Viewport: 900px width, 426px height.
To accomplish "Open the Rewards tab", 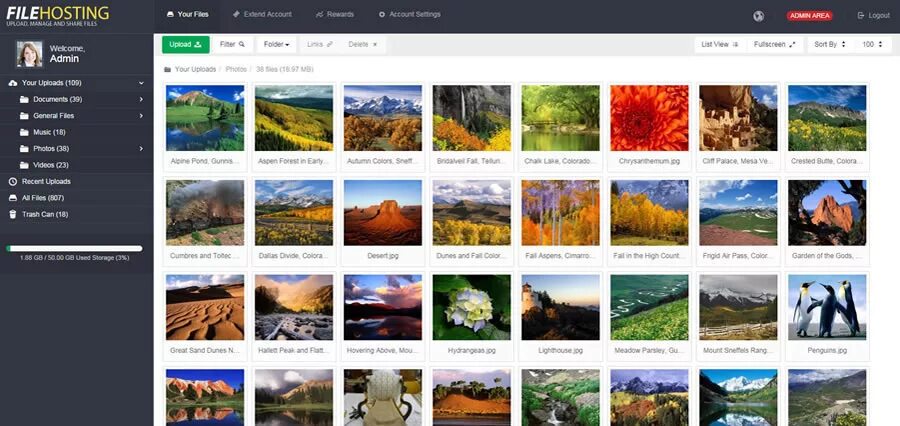I will pyautogui.click(x=335, y=15).
